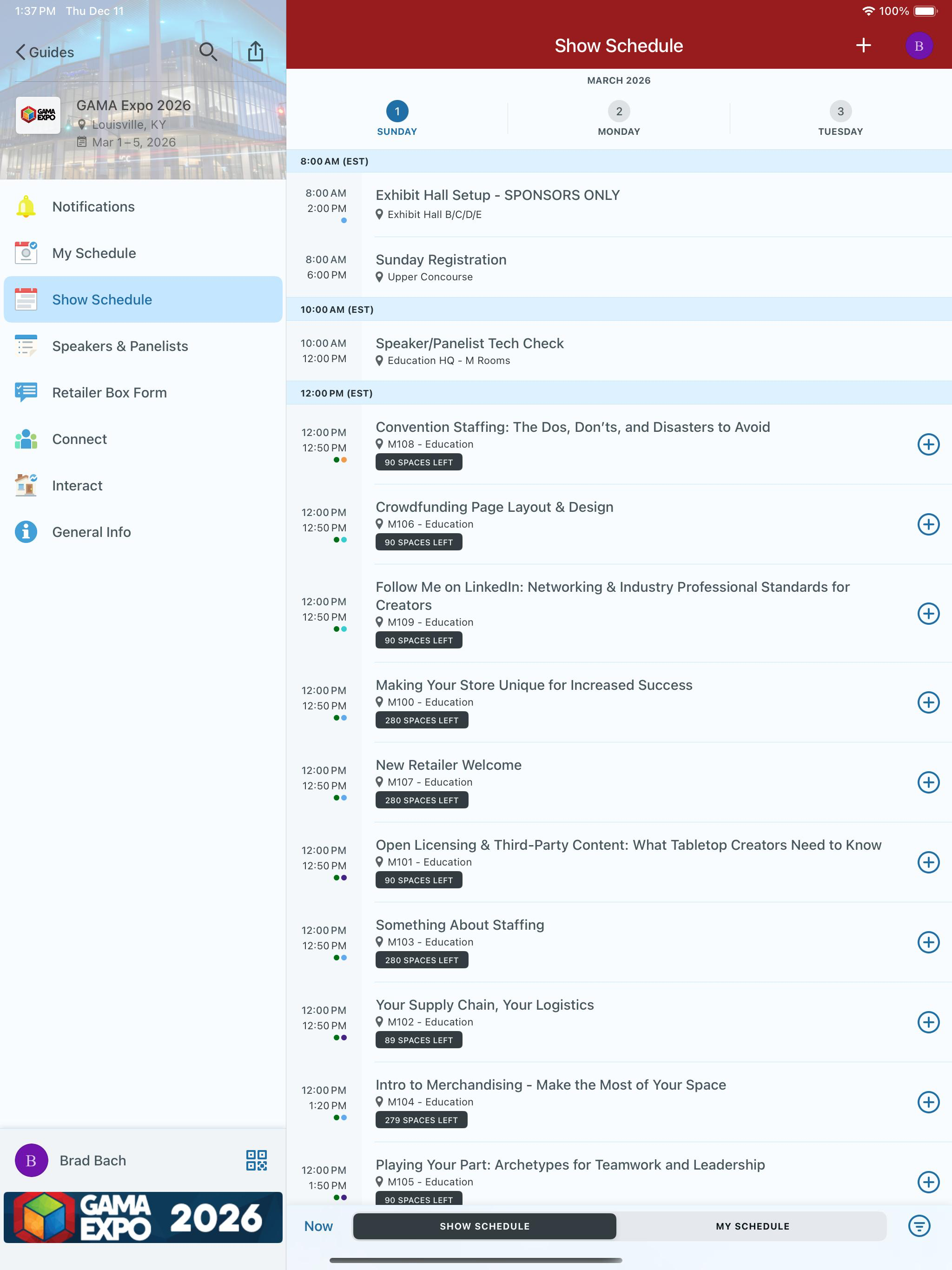Open the QR code icon next to Brad Bach
This screenshot has height=1270, width=952.
256,1160
